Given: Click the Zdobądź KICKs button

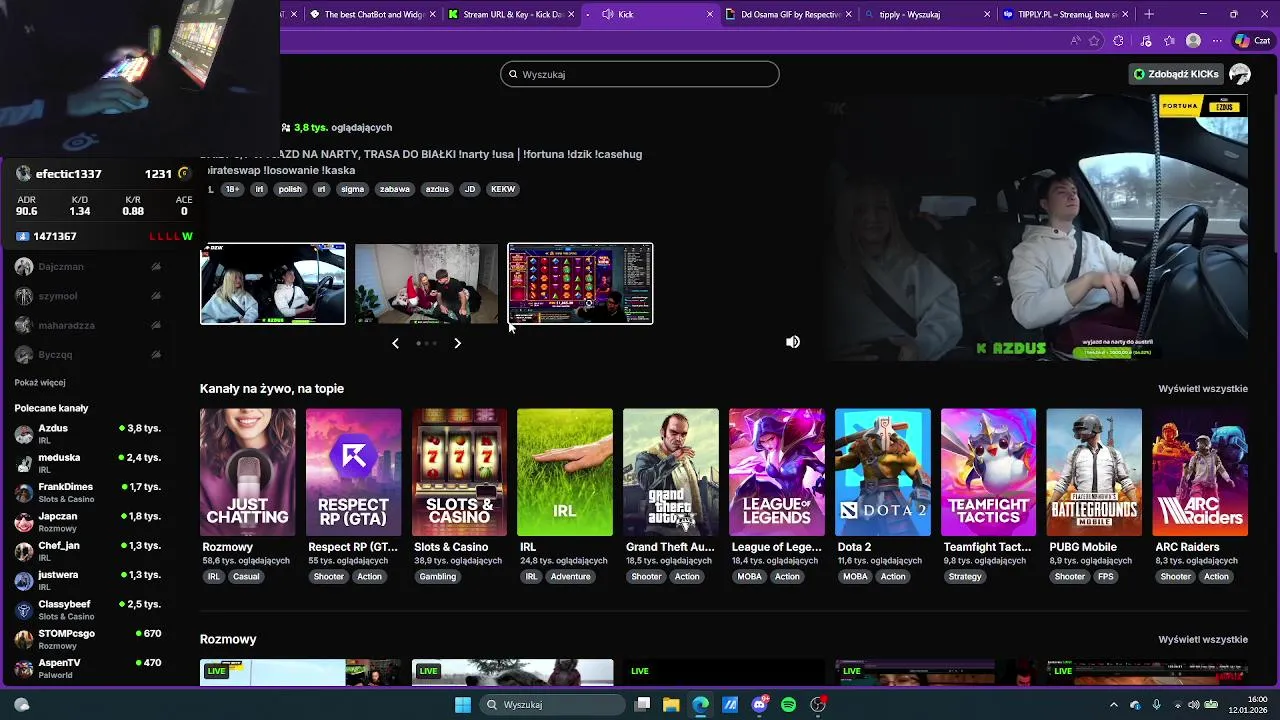Looking at the screenshot, I should (x=1176, y=74).
